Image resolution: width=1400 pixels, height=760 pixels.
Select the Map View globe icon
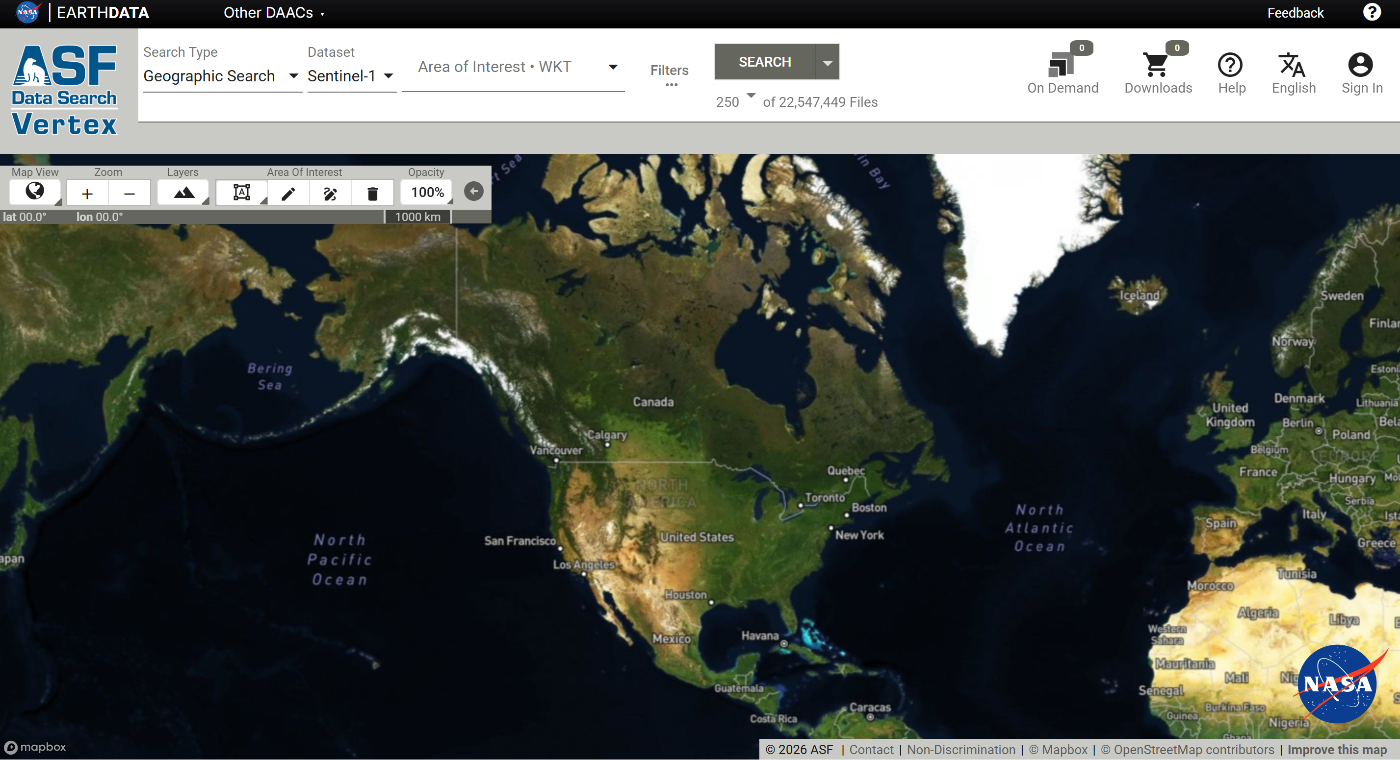coord(35,192)
